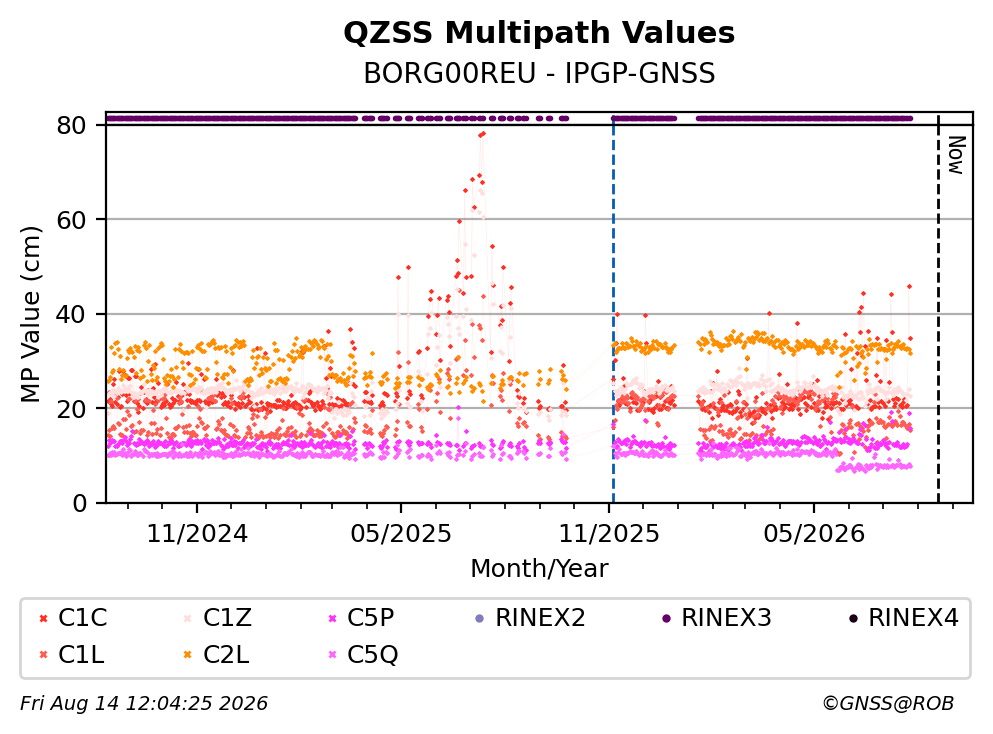Screen dimensions: 993x734
Task: Click the C2L legend entry
Action: click(216, 654)
